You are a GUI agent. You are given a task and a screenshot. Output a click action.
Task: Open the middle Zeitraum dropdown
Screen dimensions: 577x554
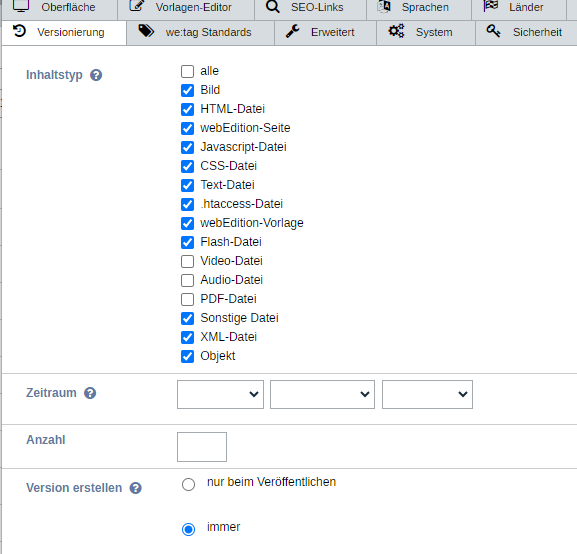click(x=322, y=394)
